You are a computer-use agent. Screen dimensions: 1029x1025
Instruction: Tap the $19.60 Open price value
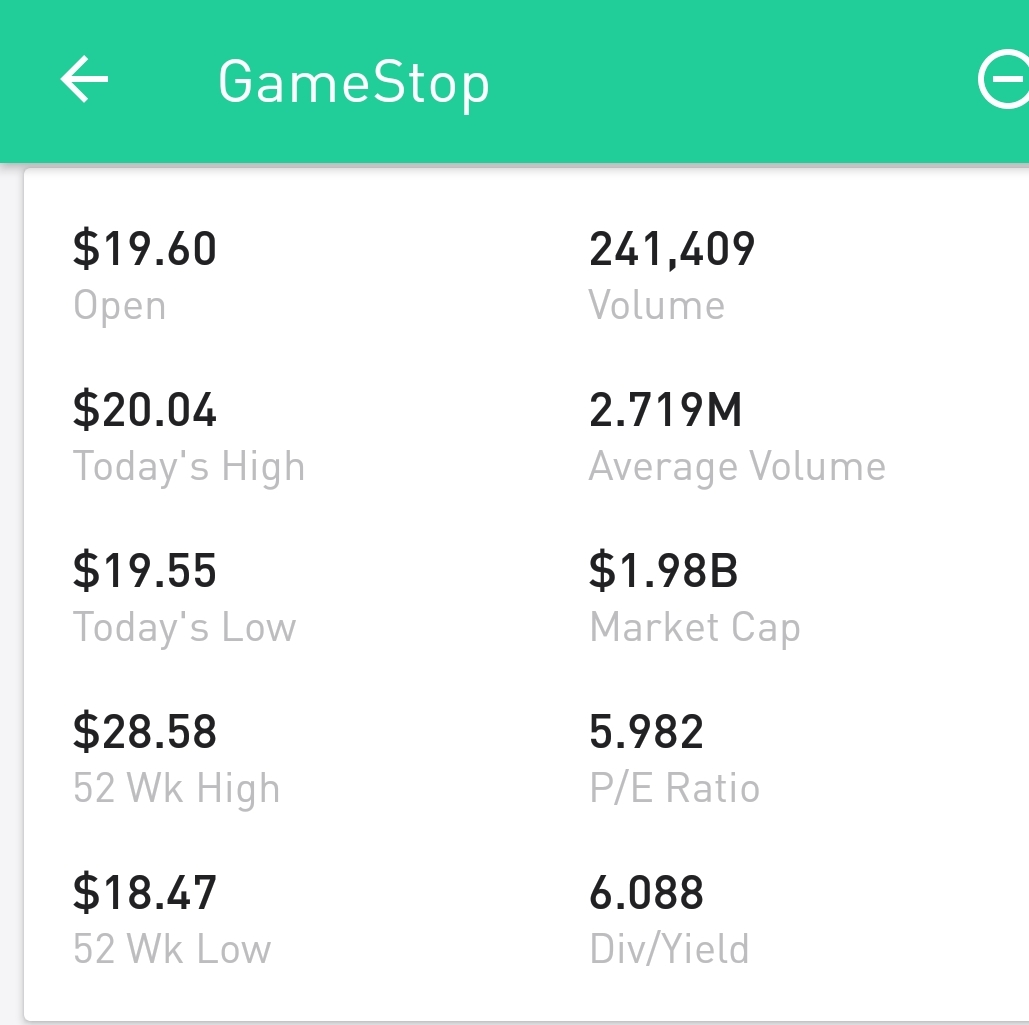coord(144,249)
